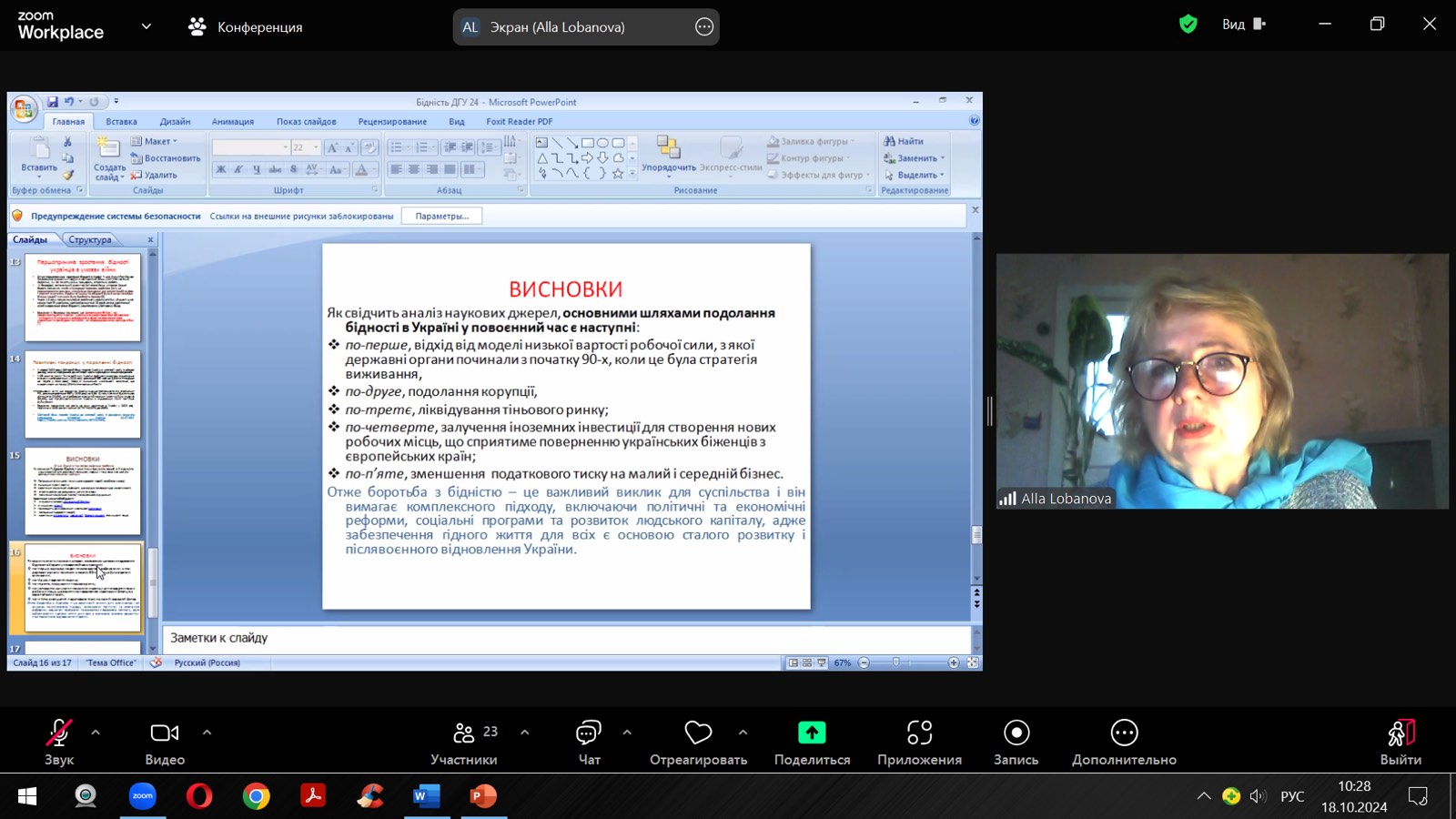1456x819 pixels.
Task: Open the Дизайн ribbon tab
Action: pyautogui.click(x=175, y=121)
